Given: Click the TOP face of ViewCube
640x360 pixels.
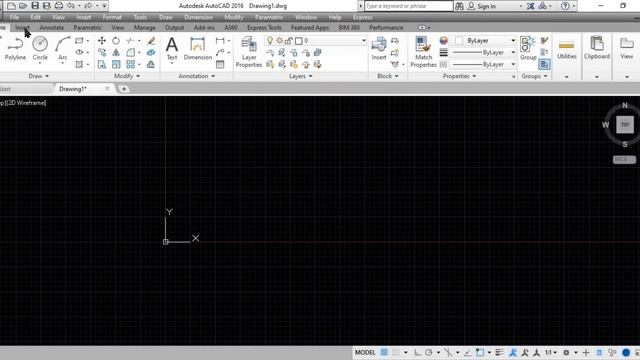Looking at the screenshot, I should pos(625,125).
